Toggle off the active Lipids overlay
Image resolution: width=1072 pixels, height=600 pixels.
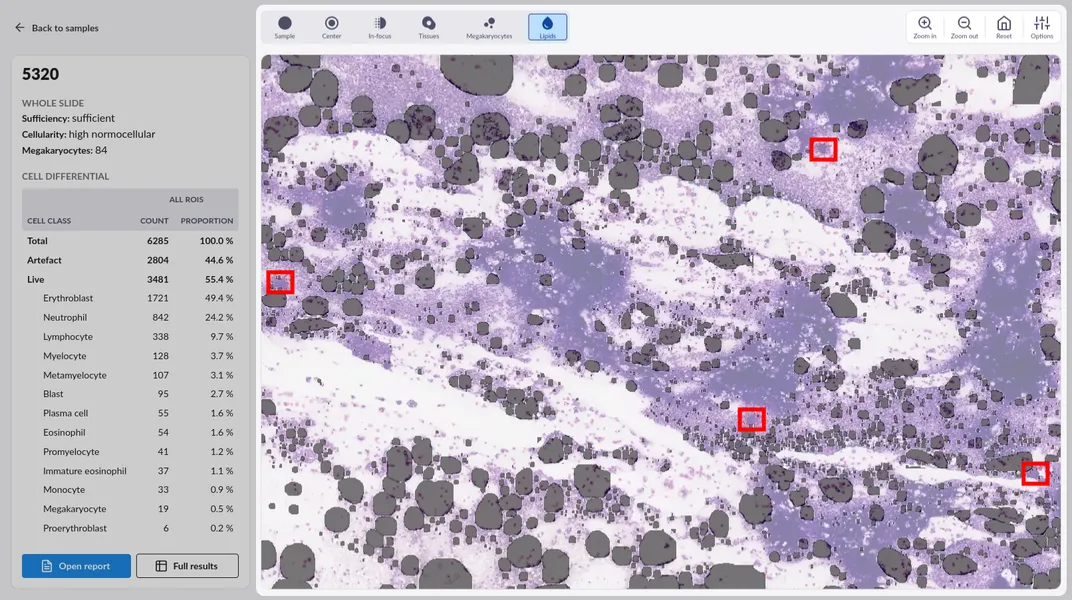(547, 27)
